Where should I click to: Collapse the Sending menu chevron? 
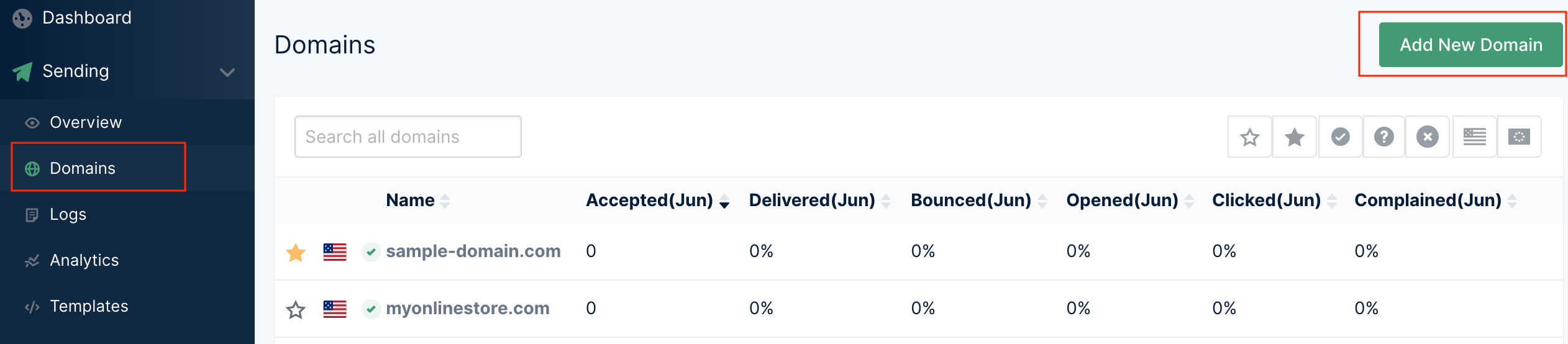coord(227,72)
